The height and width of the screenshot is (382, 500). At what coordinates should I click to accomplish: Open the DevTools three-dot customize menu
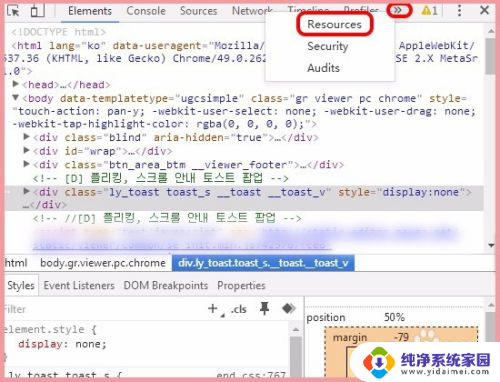point(459,11)
